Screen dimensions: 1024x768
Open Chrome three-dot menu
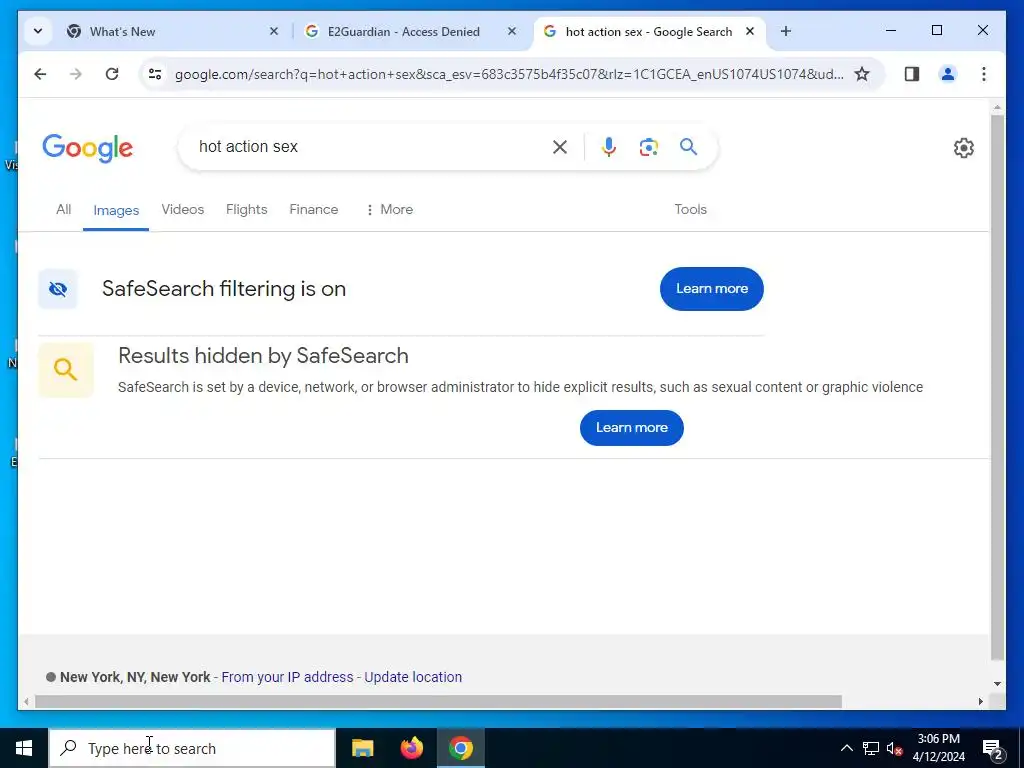coord(984,74)
